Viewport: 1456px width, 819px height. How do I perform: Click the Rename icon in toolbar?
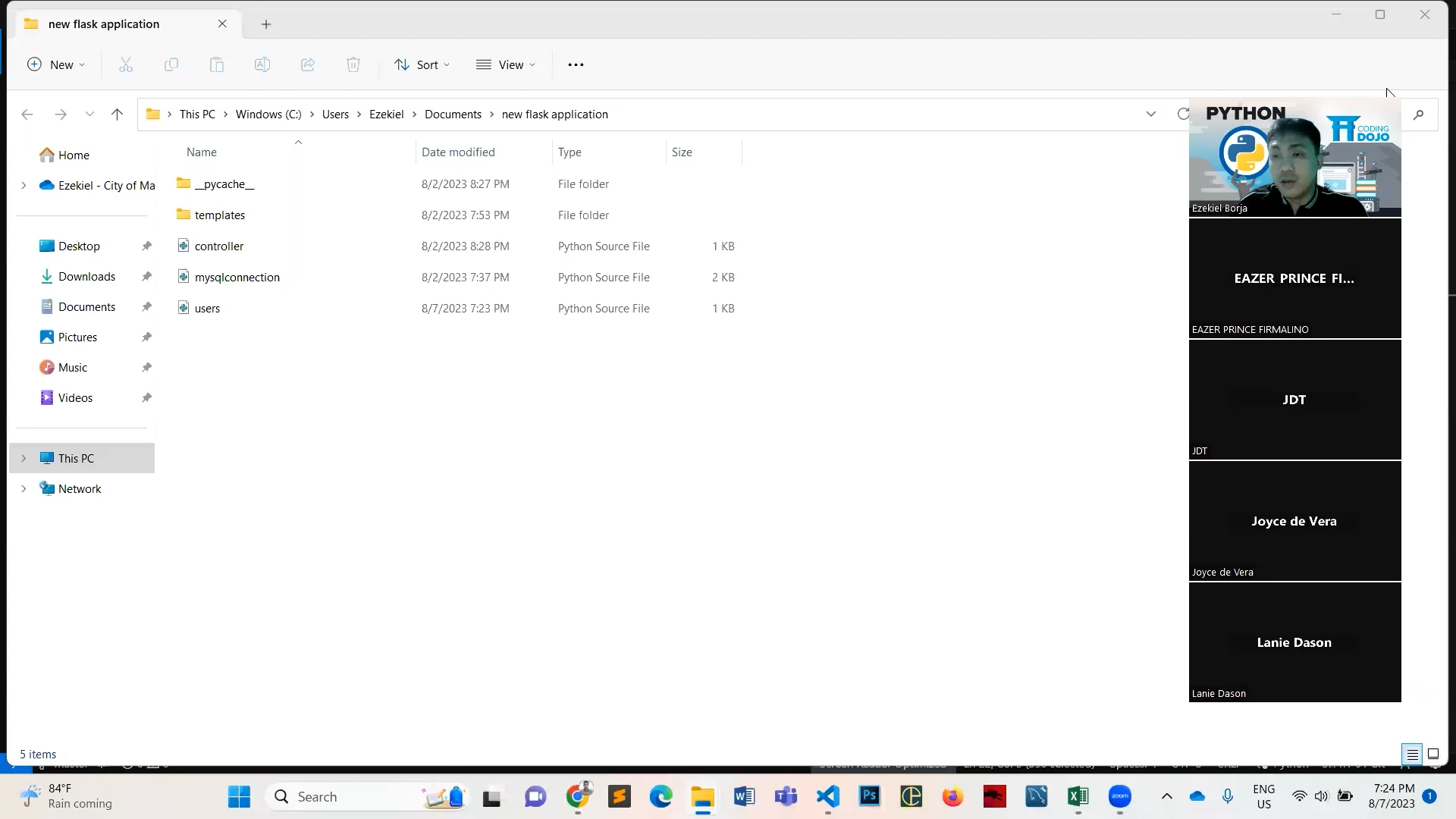(x=262, y=64)
